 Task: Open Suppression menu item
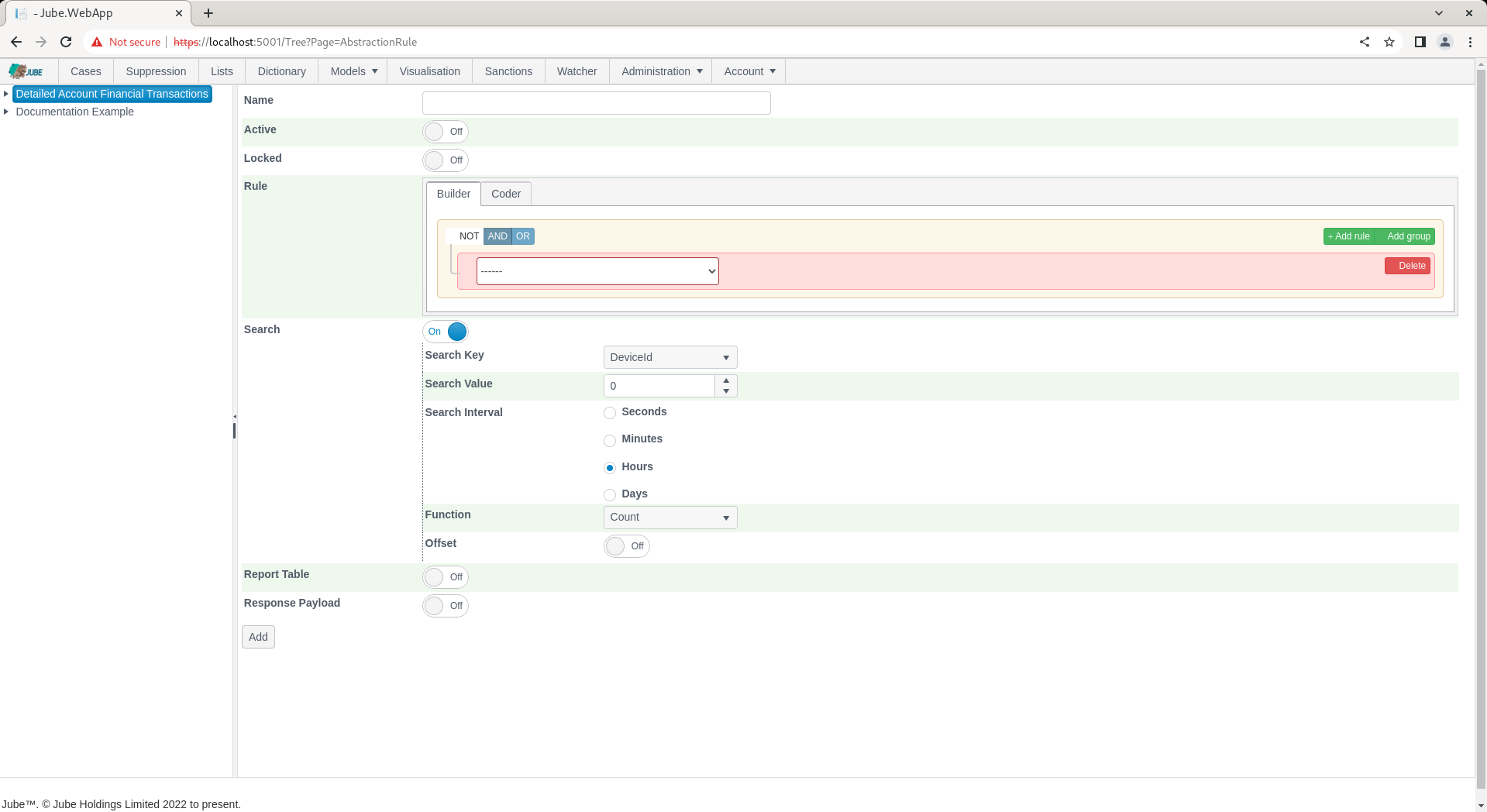pyautogui.click(x=156, y=71)
